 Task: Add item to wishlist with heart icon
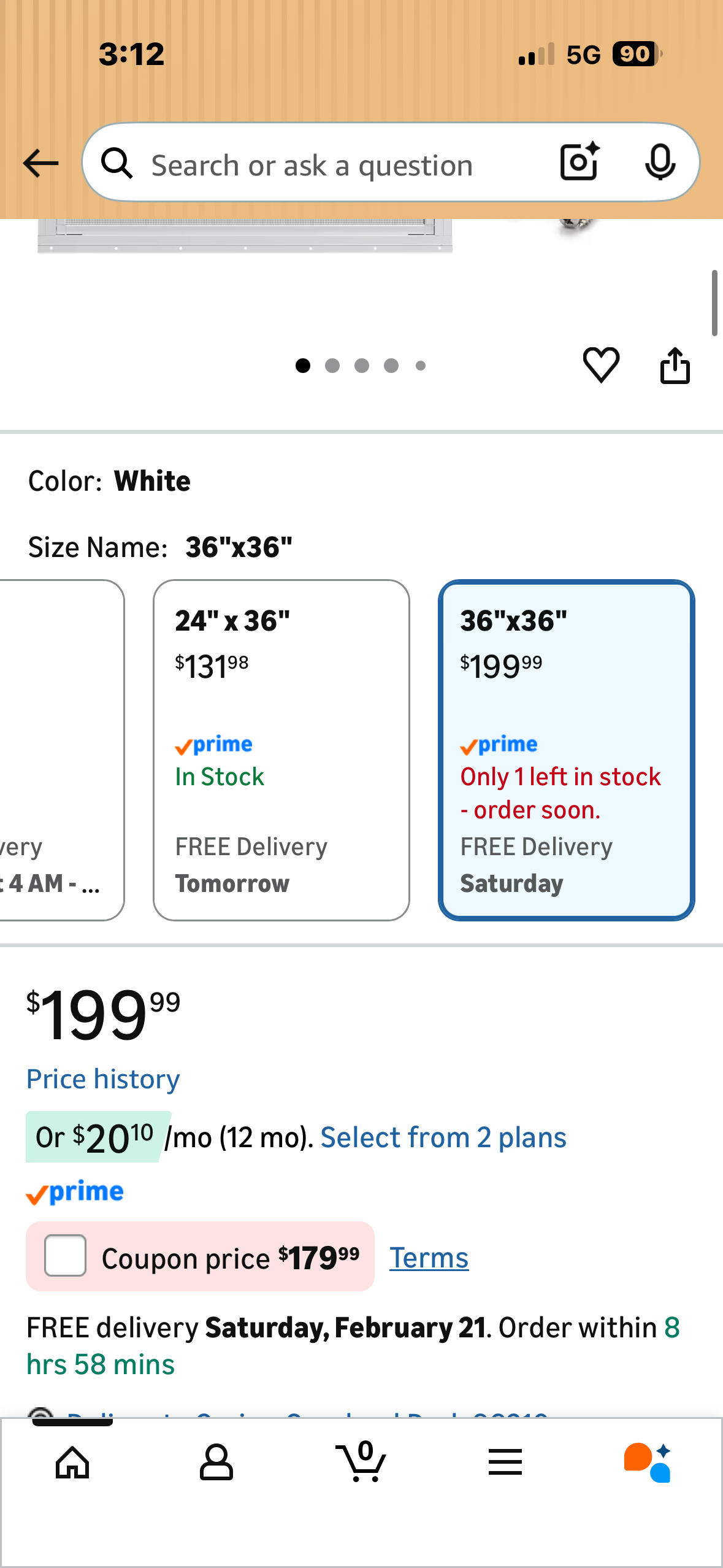click(x=601, y=365)
